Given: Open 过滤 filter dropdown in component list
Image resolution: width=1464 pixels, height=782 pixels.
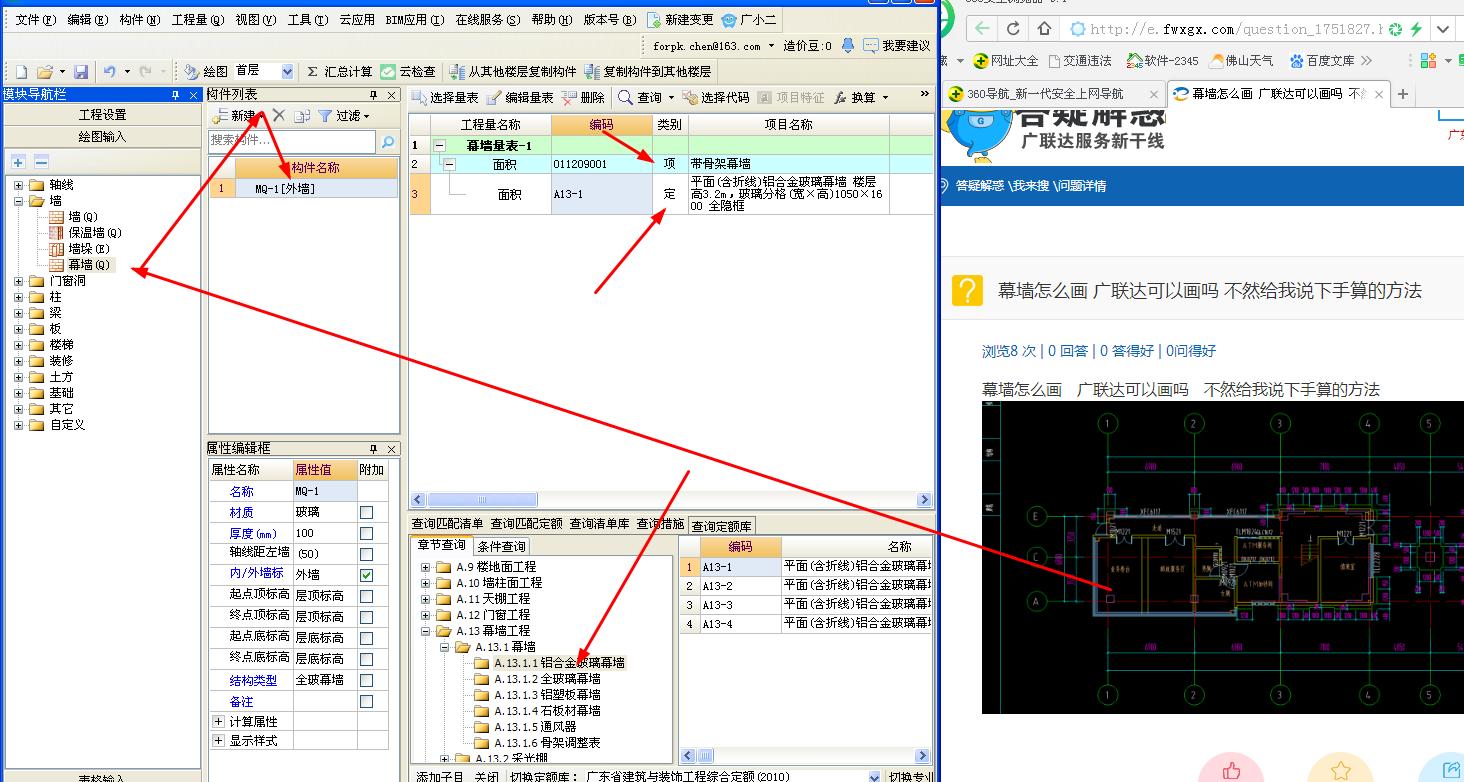Looking at the screenshot, I should pos(343,116).
